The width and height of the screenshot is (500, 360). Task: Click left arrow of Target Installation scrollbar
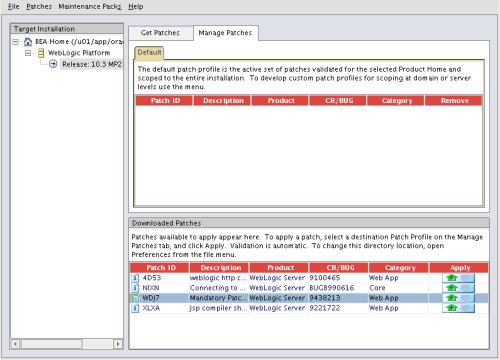tap(15, 344)
